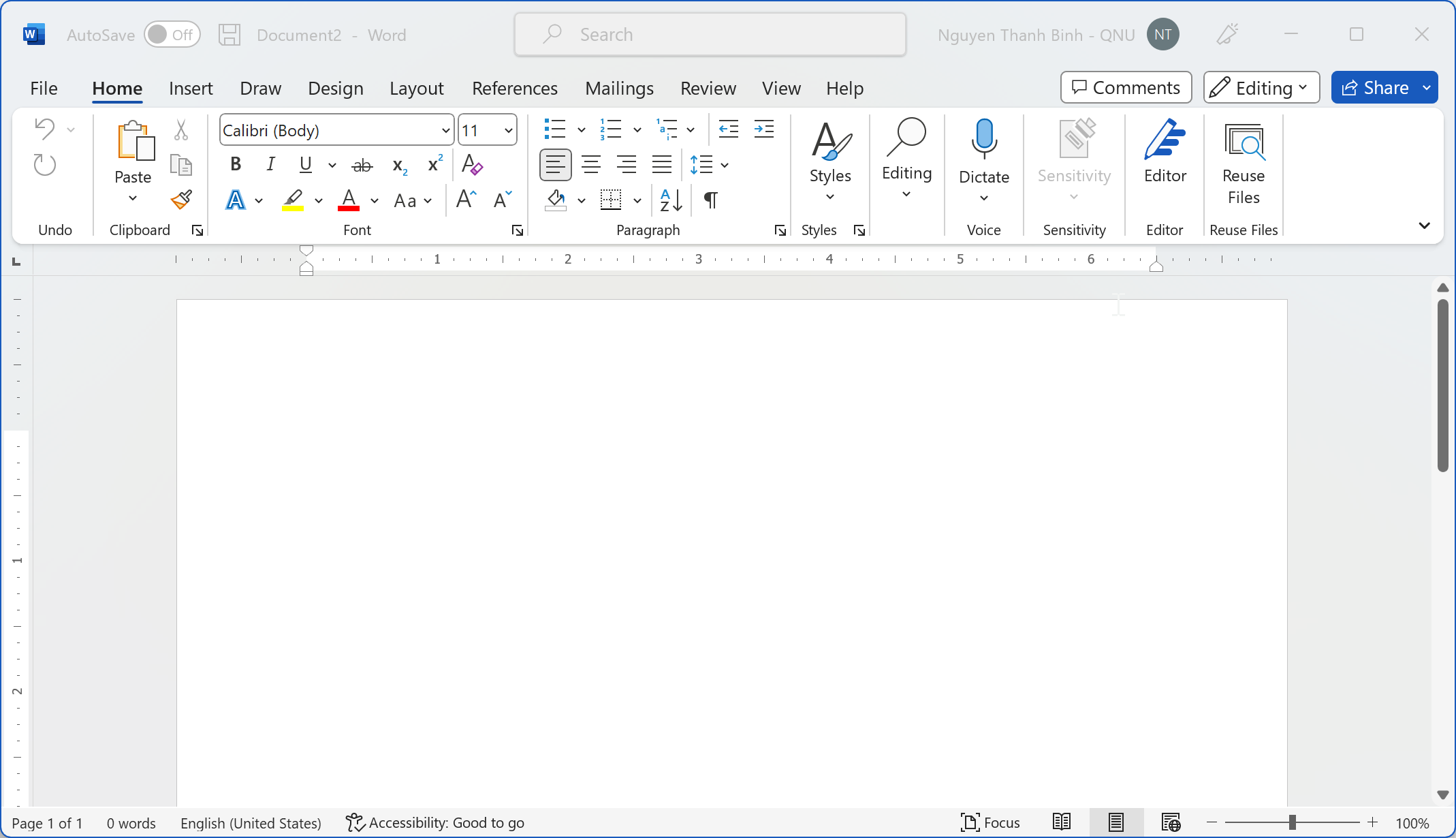Open Clipboard pane launcher
Image resolution: width=1456 pixels, height=838 pixels.
pyautogui.click(x=197, y=230)
